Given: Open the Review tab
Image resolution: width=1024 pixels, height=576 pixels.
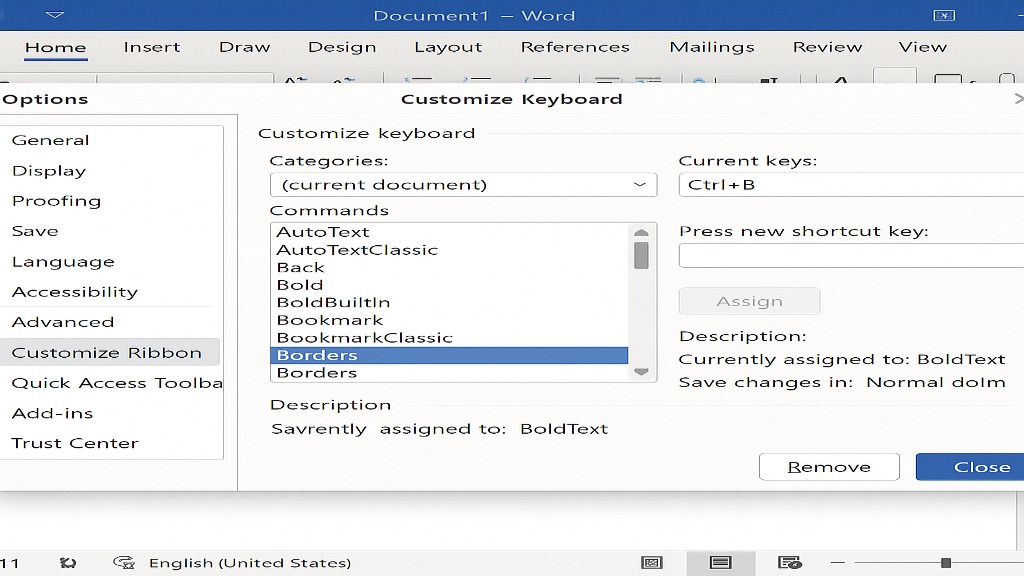Looking at the screenshot, I should coord(827,46).
